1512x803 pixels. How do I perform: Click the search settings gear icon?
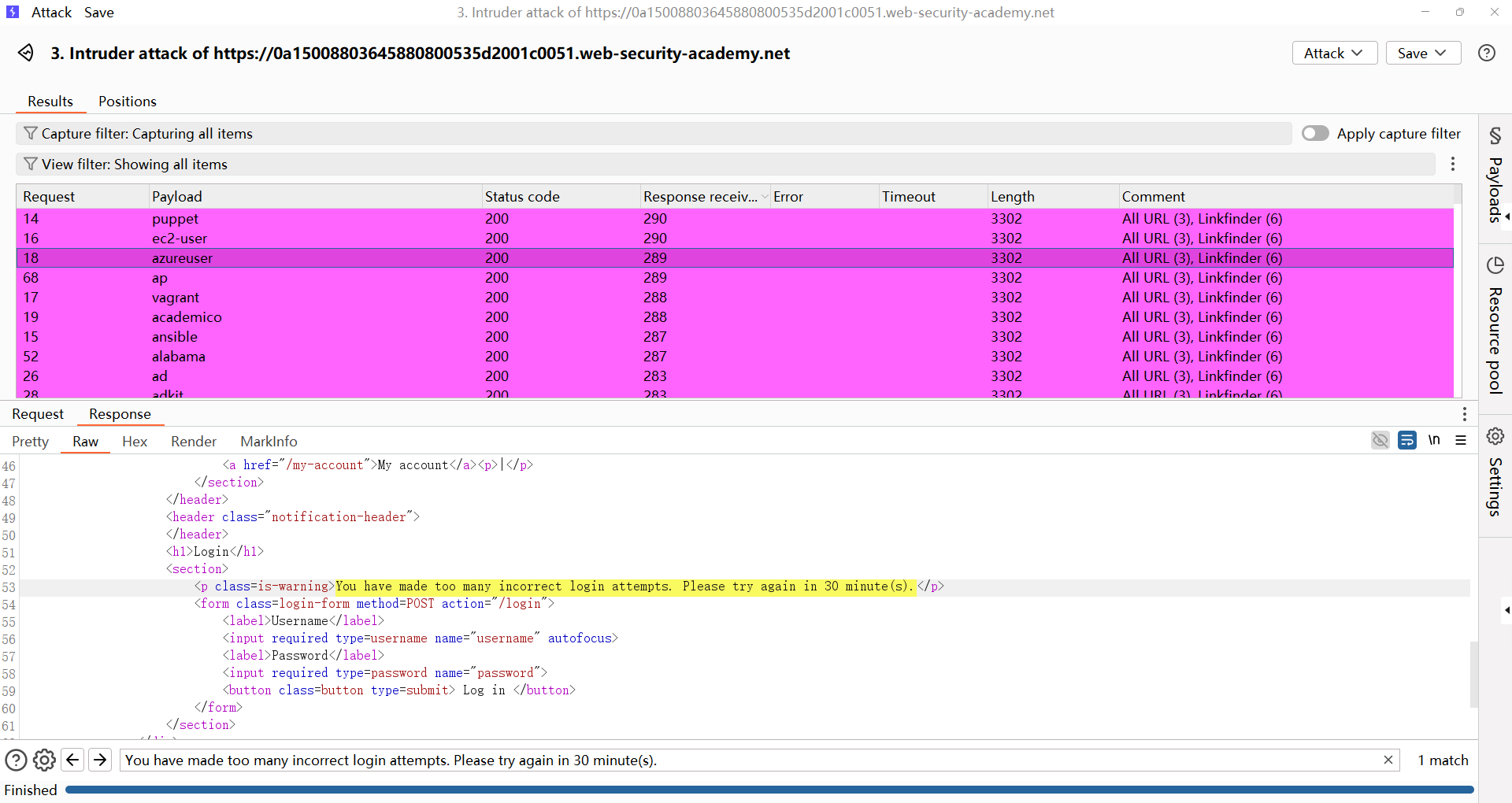pyautogui.click(x=45, y=760)
